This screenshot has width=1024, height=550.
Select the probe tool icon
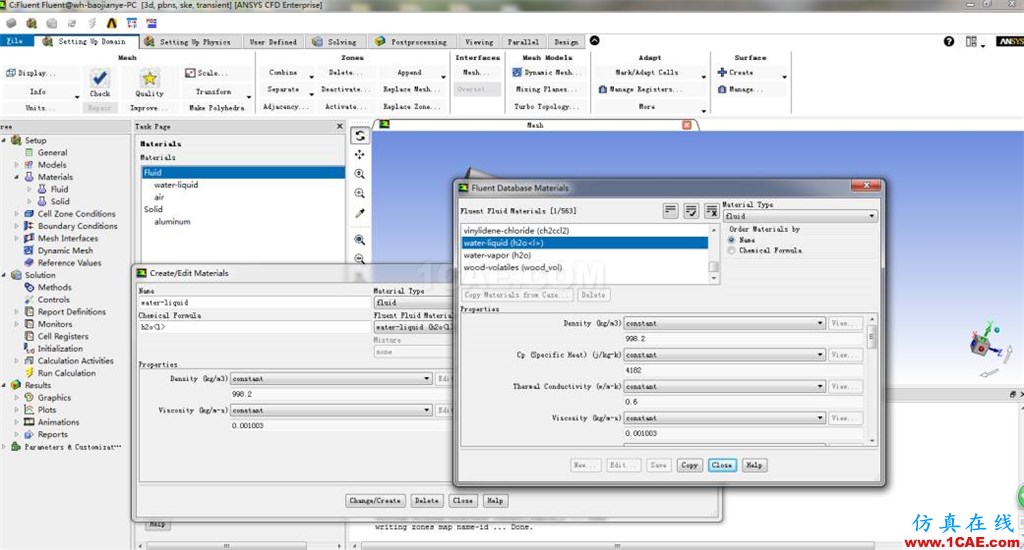pyautogui.click(x=360, y=213)
